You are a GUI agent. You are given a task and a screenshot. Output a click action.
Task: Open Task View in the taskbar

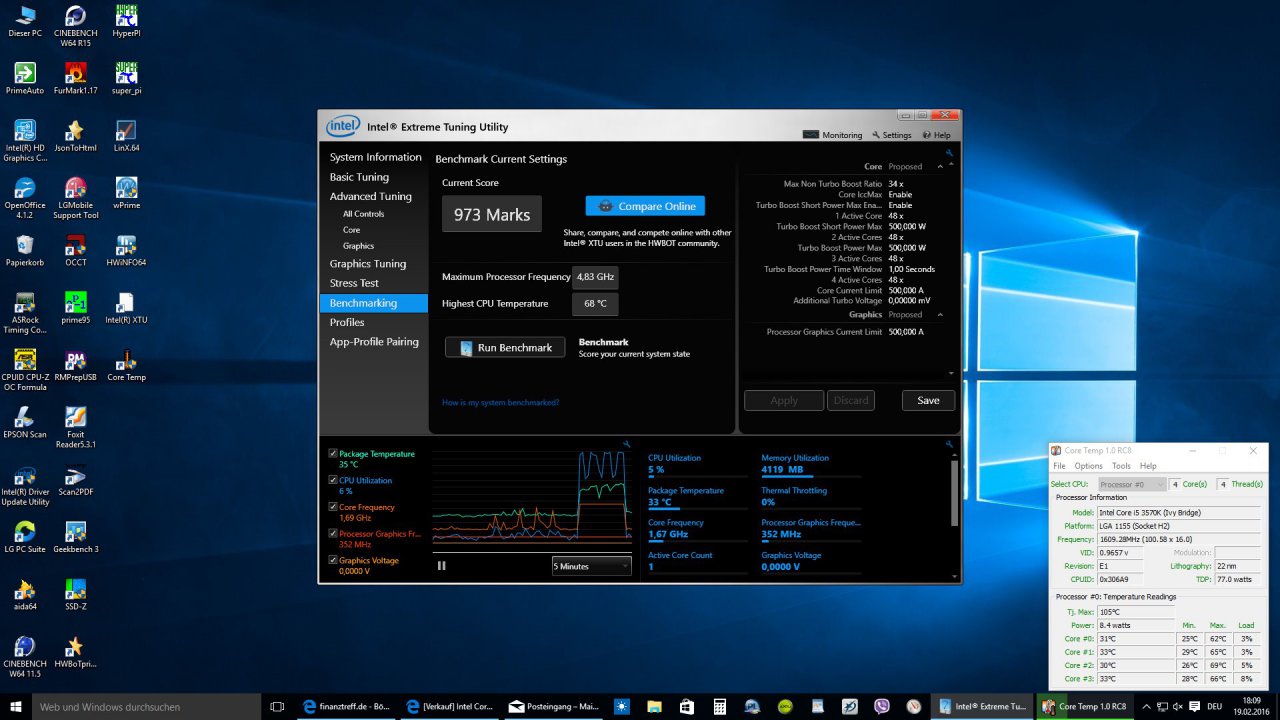[277, 706]
